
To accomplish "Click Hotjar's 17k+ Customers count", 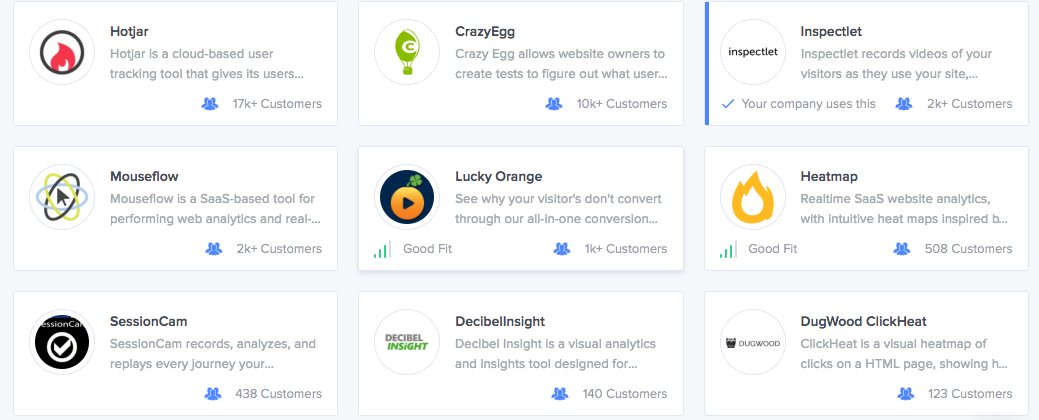I will 277,104.
